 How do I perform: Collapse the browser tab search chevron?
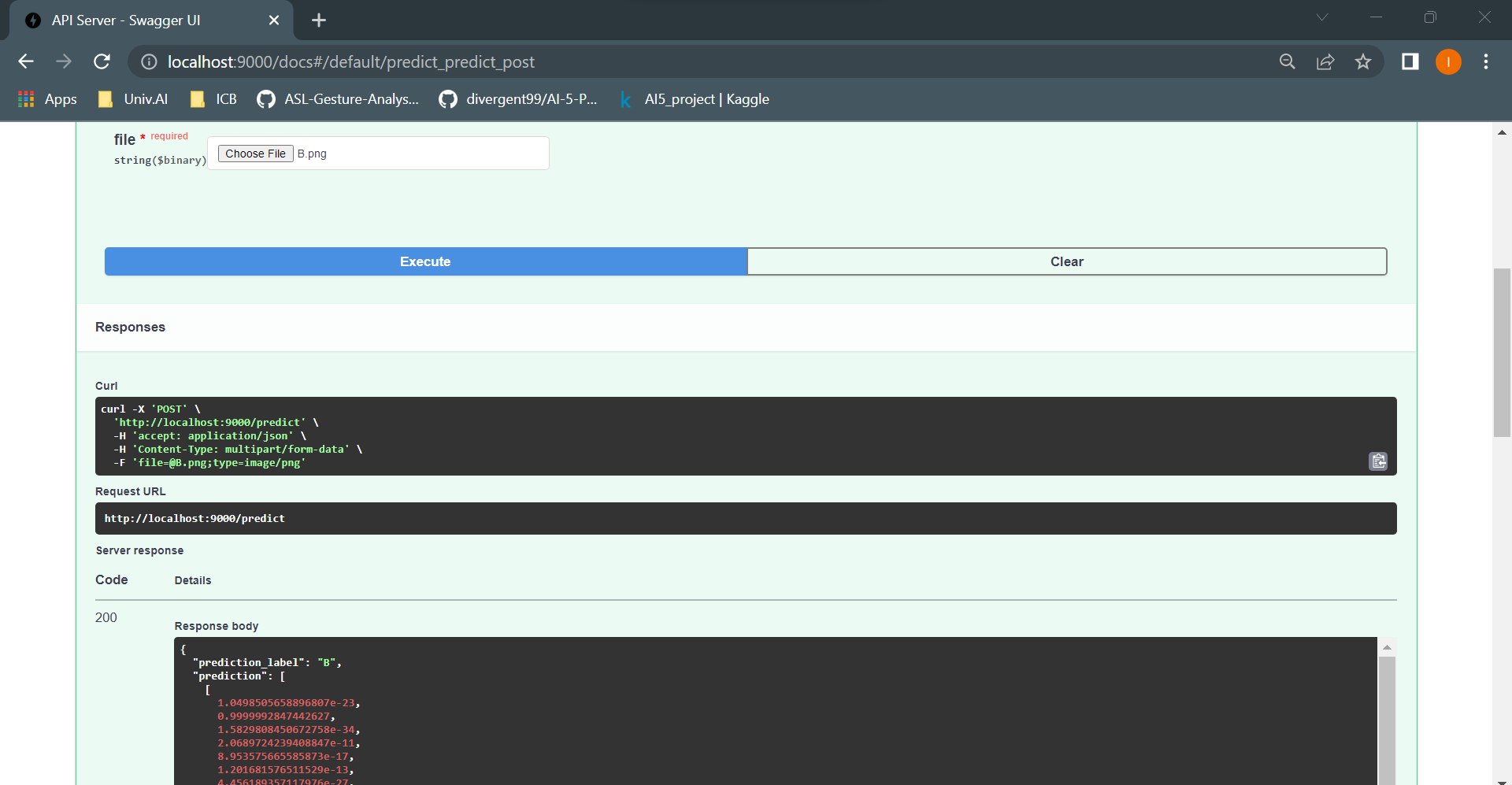coord(1322,17)
